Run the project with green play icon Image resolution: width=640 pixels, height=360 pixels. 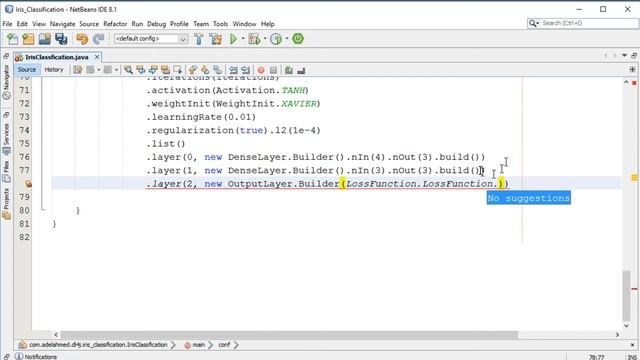pos(233,39)
